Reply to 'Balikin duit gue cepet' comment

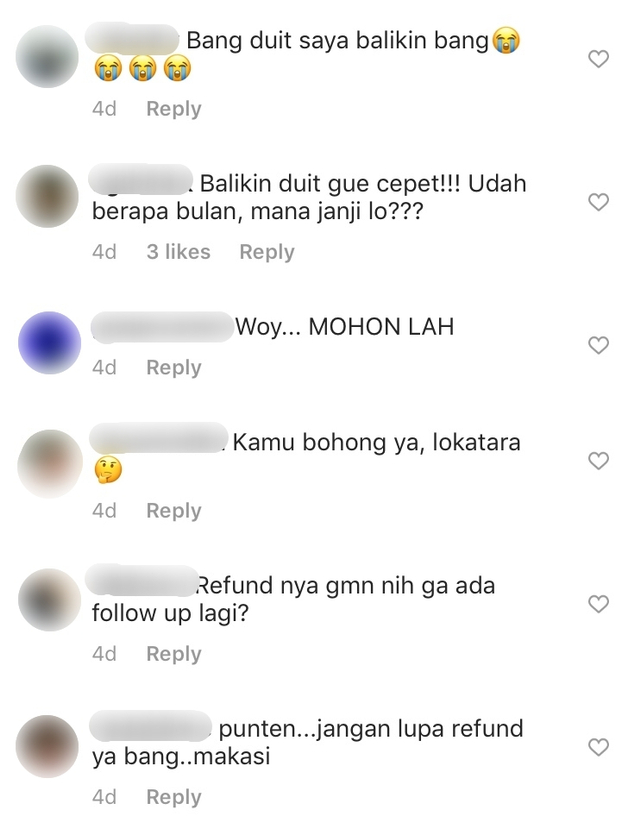tap(267, 252)
